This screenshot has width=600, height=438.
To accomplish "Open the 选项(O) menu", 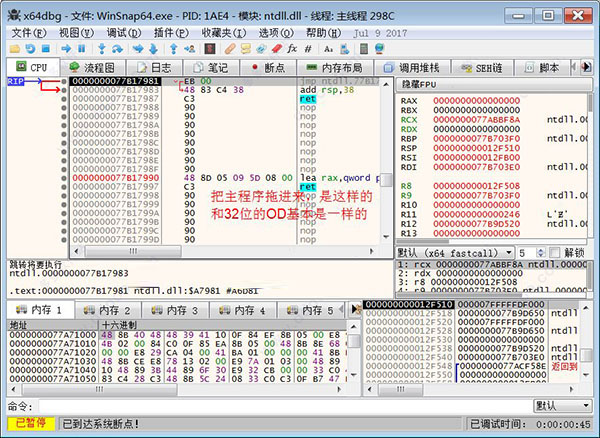I will [x=276, y=33].
